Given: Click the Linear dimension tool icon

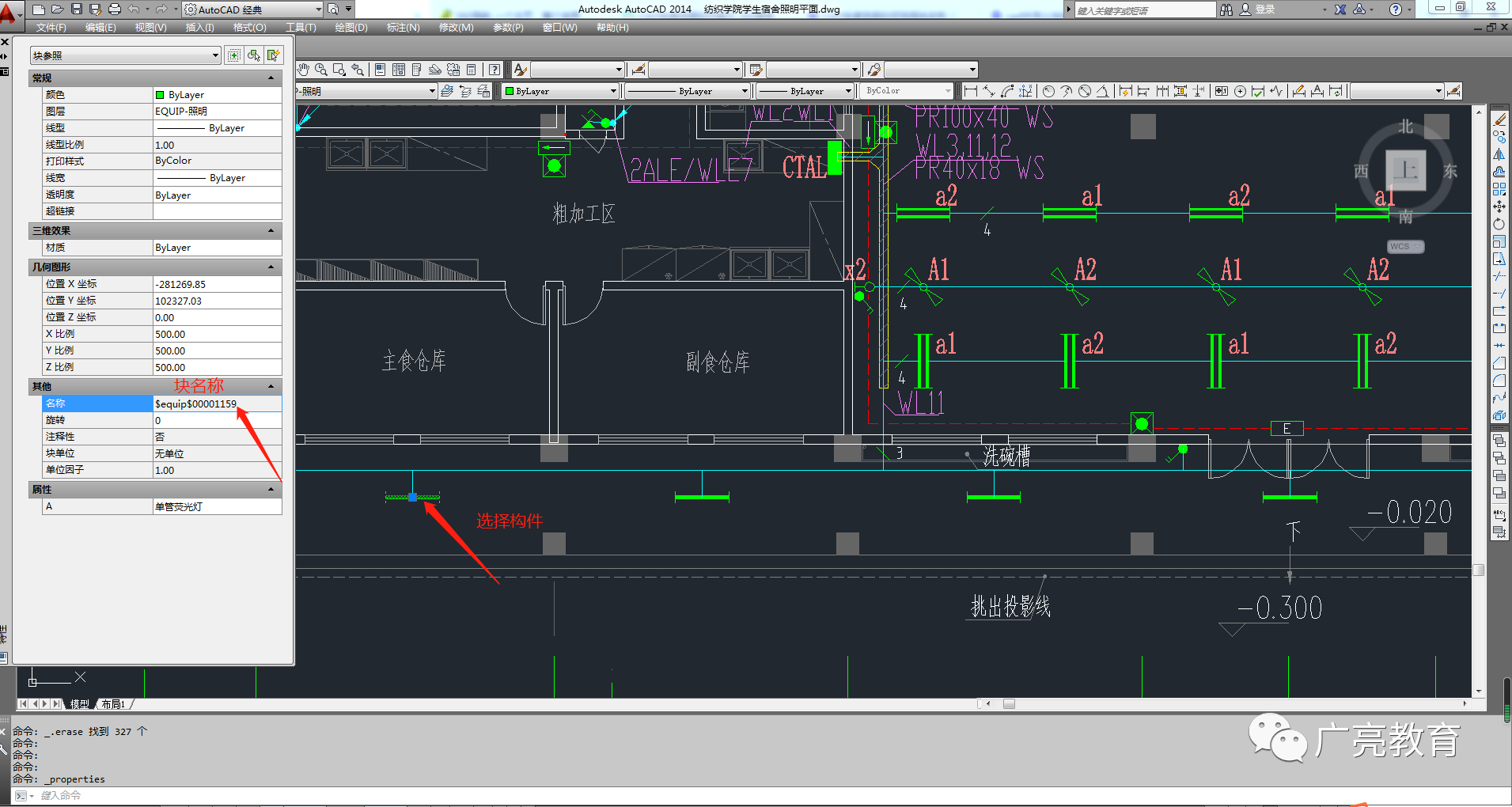Looking at the screenshot, I should [971, 91].
